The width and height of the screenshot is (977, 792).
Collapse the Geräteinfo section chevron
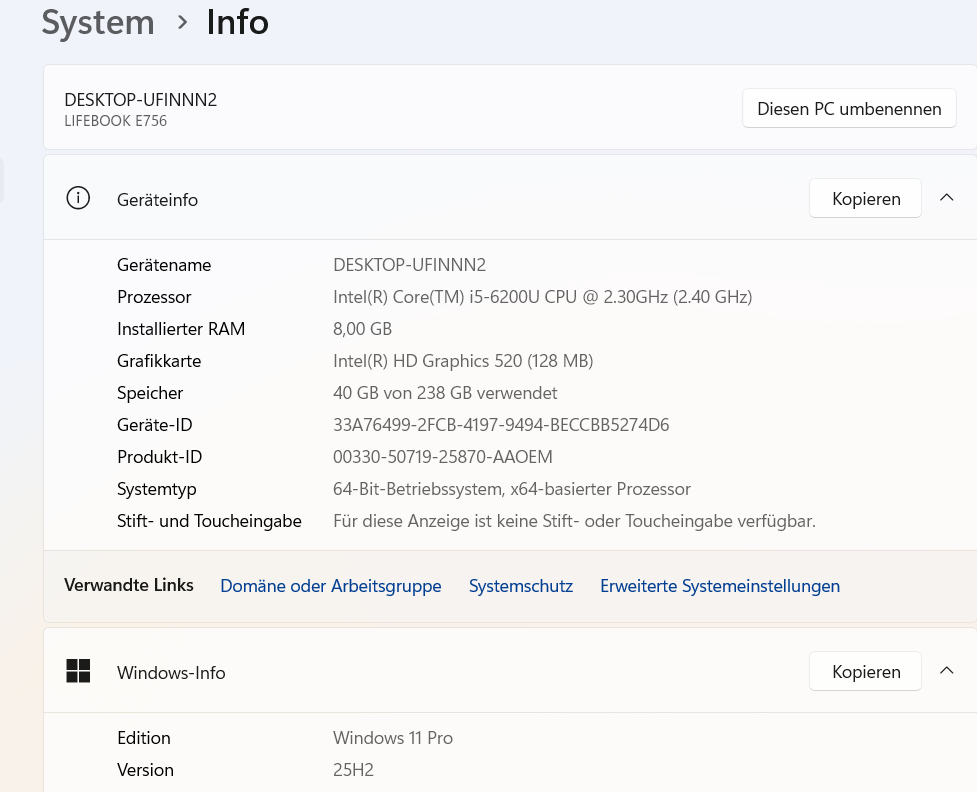(x=946, y=198)
